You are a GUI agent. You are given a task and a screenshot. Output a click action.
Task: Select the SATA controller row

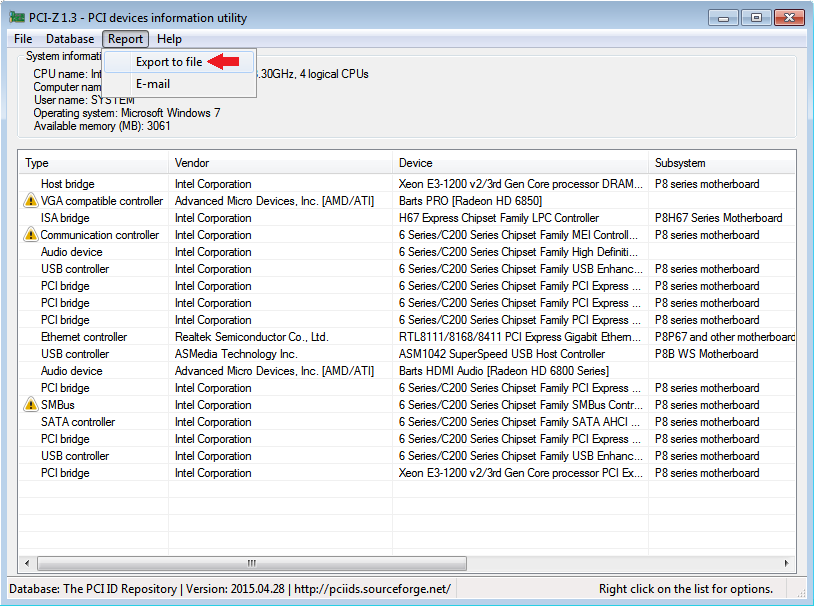click(x=407, y=422)
